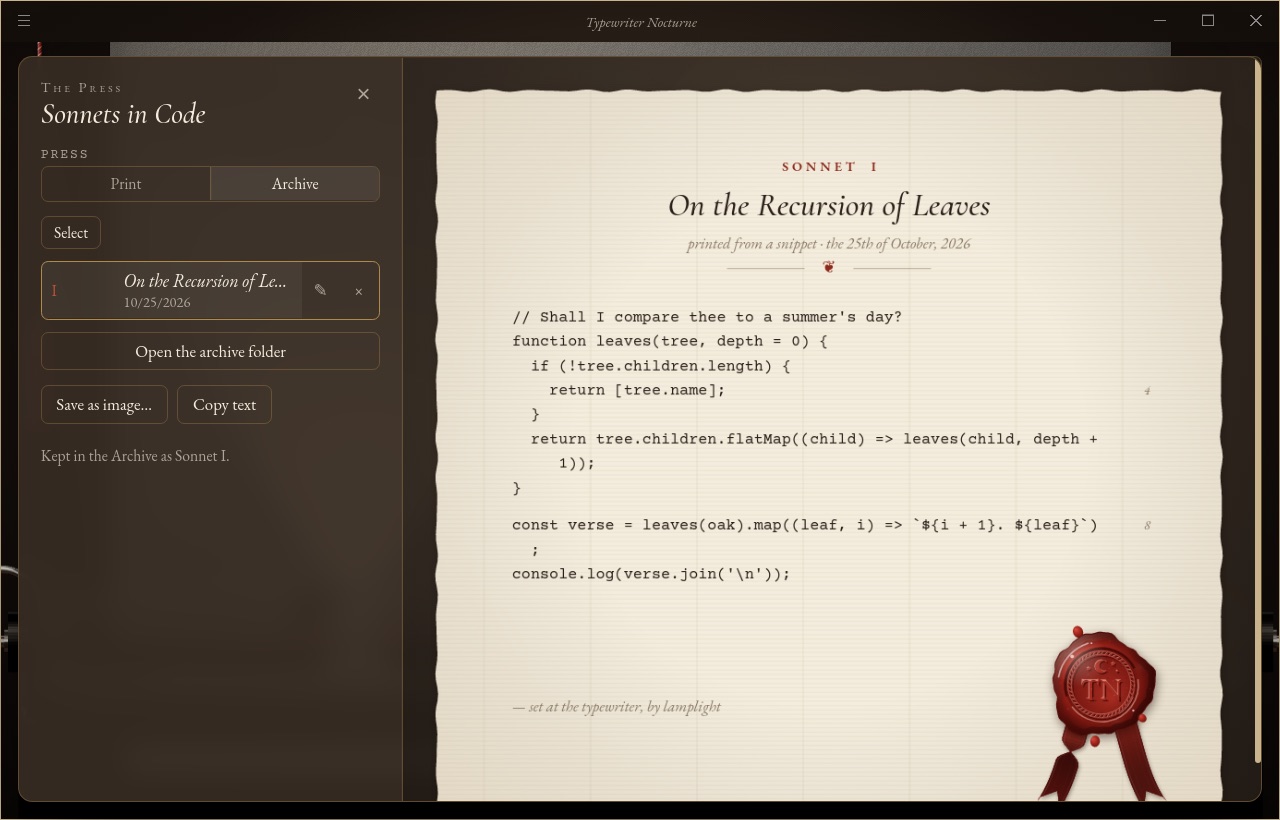Switch to the Archive tab
This screenshot has height=820, width=1280.
[x=295, y=184]
